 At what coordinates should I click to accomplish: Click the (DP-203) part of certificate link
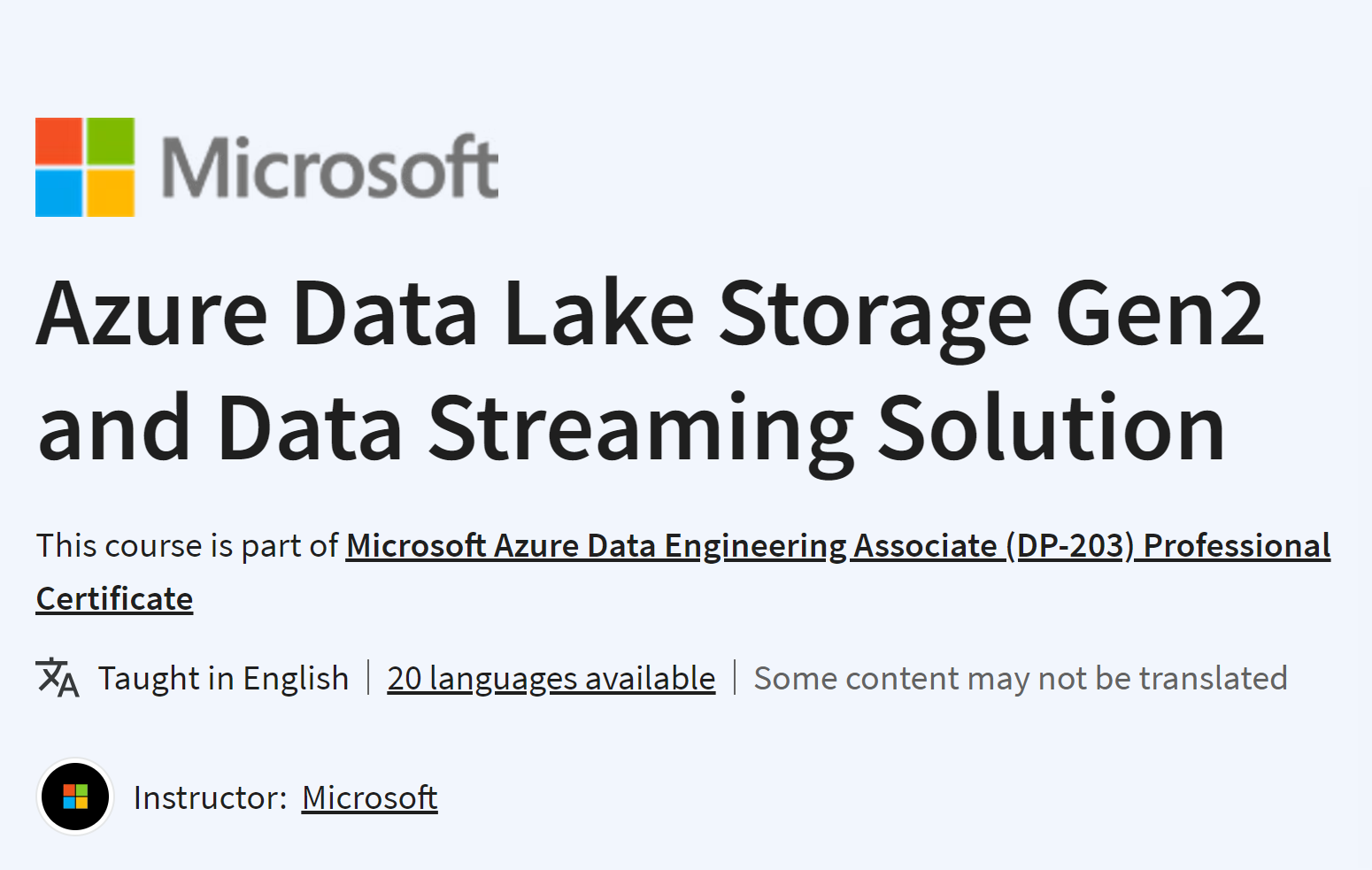coord(1070,546)
